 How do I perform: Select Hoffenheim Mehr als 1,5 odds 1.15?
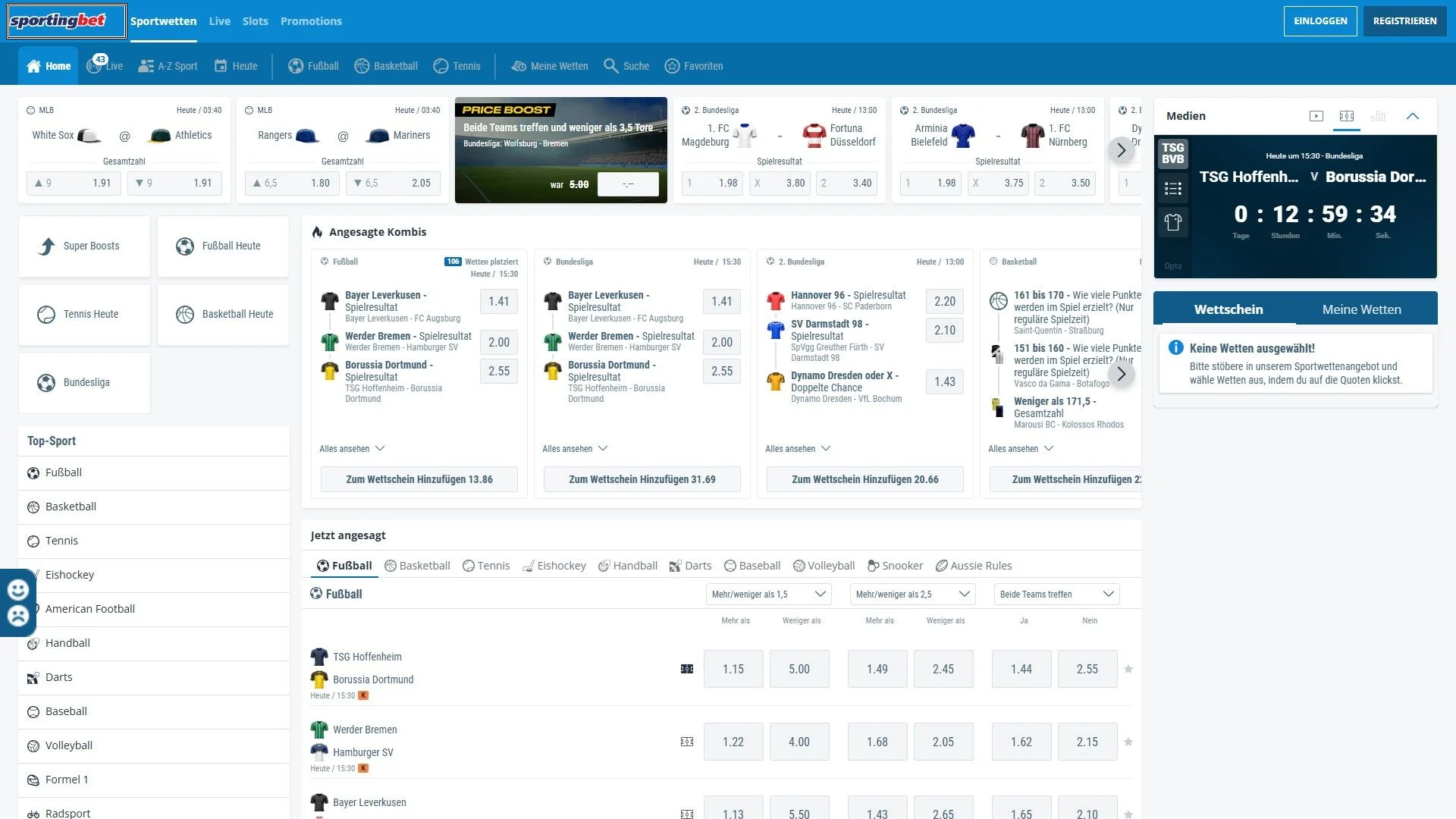click(x=733, y=669)
